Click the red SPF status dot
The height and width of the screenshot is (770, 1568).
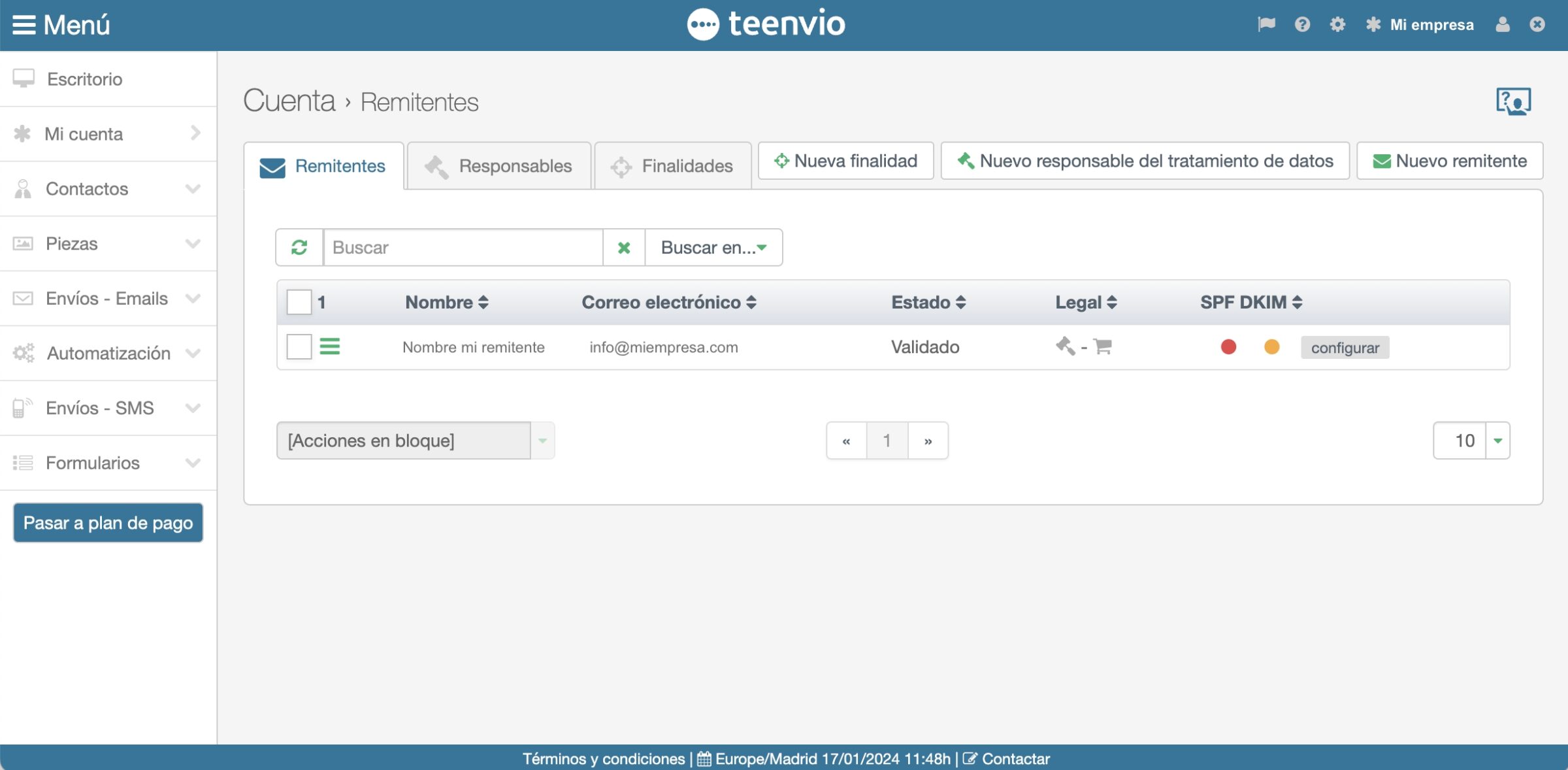[x=1228, y=346]
